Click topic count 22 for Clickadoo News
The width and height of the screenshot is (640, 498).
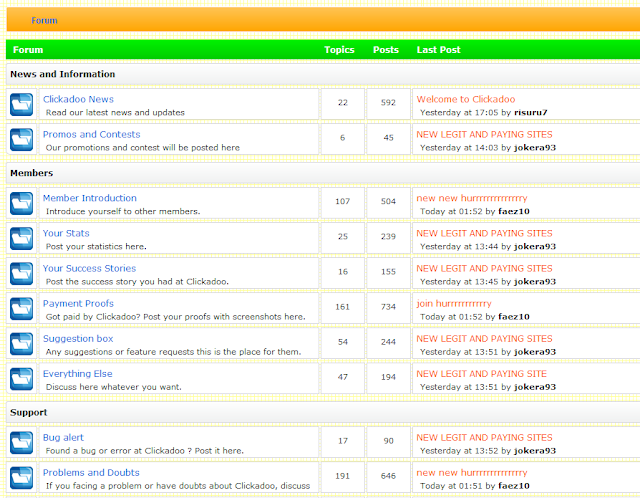[343, 103]
